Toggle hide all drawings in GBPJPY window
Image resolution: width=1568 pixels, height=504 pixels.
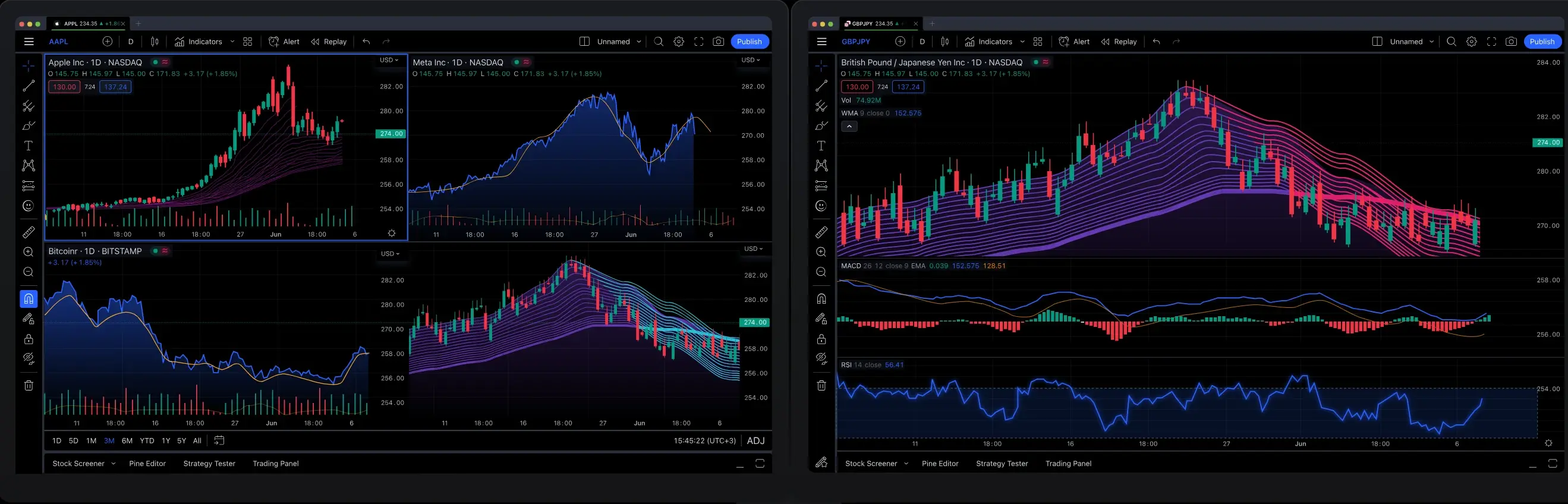(821, 358)
